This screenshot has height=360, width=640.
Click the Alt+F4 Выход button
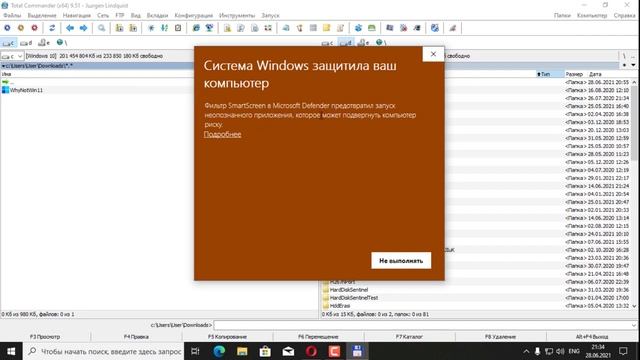click(x=592, y=337)
